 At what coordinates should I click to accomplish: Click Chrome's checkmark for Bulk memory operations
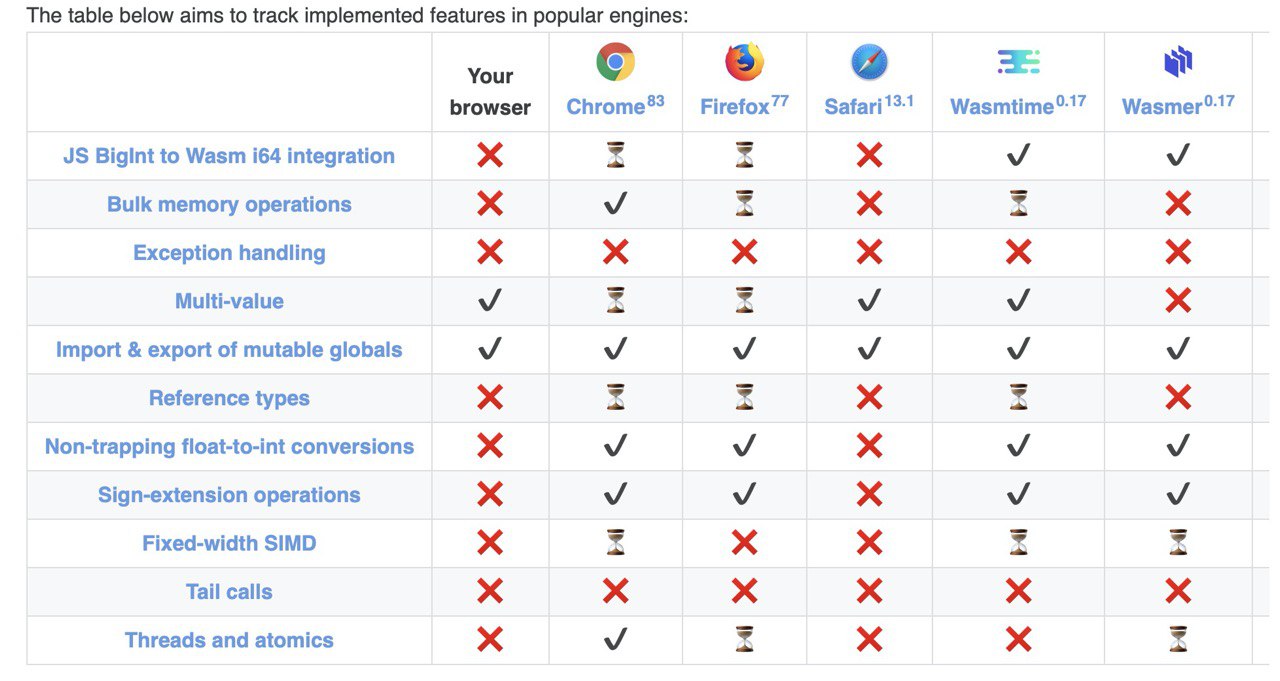tap(615, 204)
